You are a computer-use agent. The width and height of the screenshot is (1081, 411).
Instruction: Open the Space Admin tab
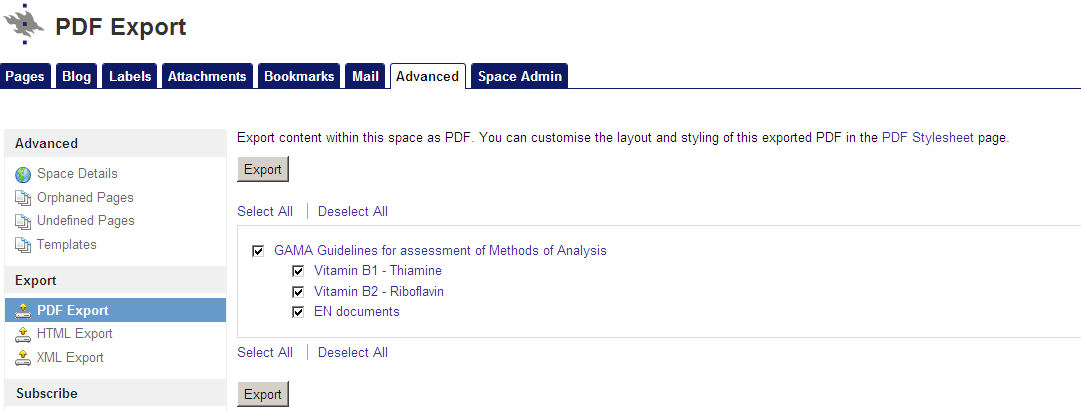pyautogui.click(x=519, y=76)
